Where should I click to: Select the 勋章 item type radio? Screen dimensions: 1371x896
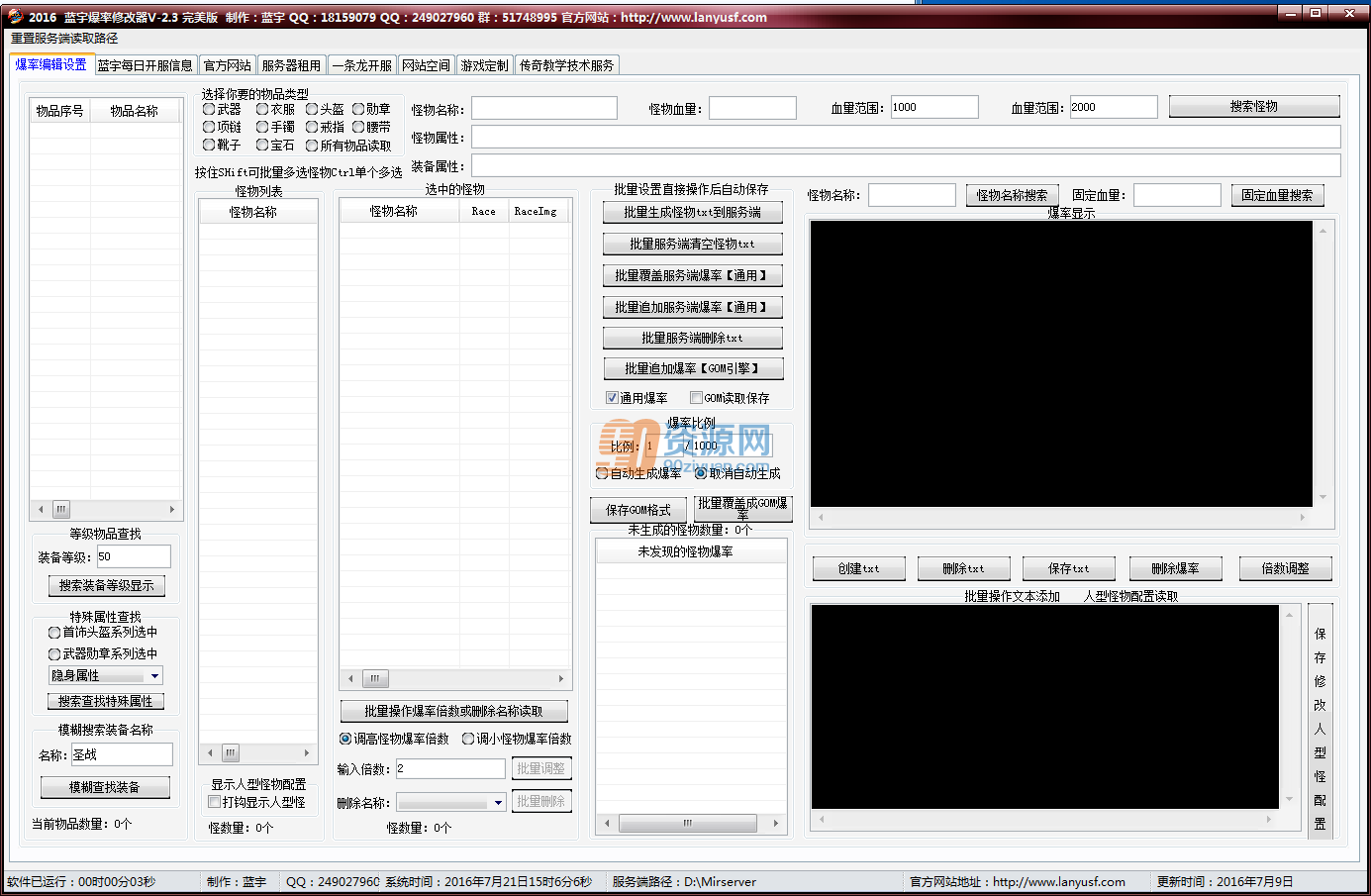[x=358, y=109]
